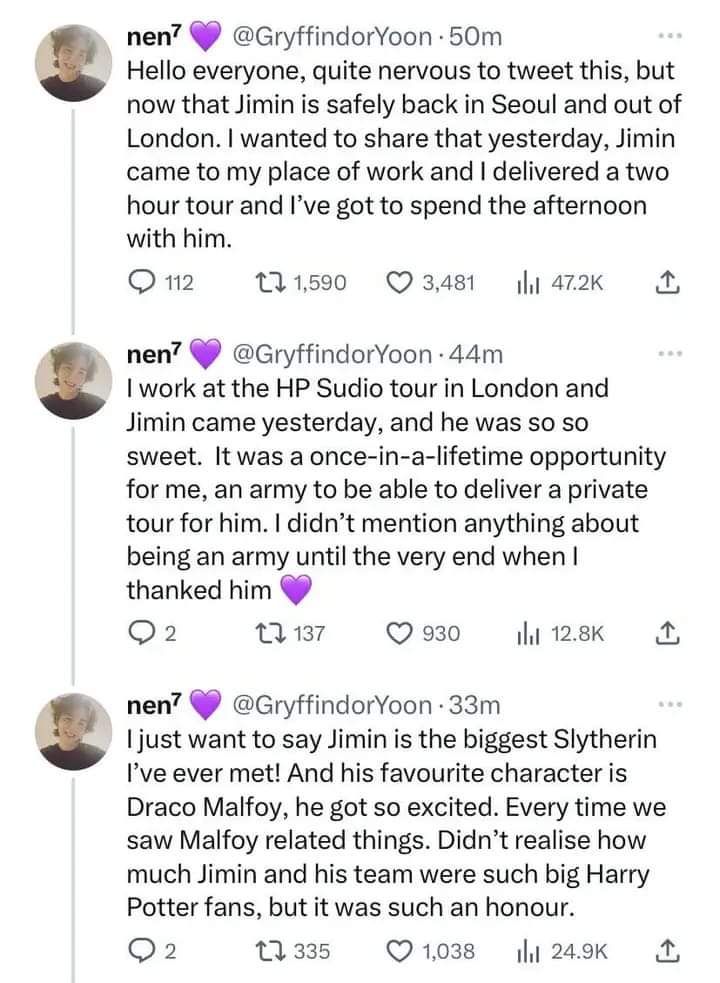Like the tweet with 1,038 likes
The width and height of the screenshot is (720, 983).
point(399,950)
